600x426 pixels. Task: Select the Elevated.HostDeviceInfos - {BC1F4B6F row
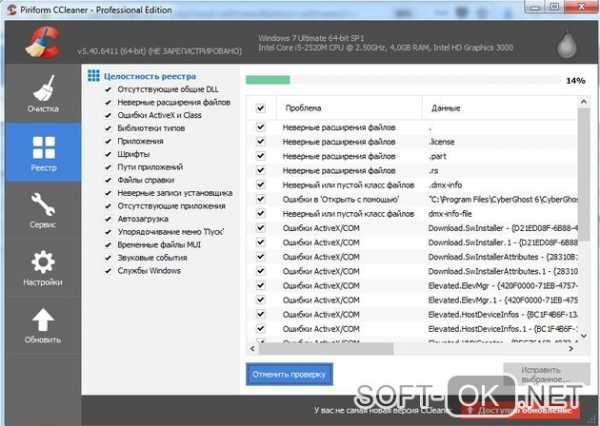[412, 314]
